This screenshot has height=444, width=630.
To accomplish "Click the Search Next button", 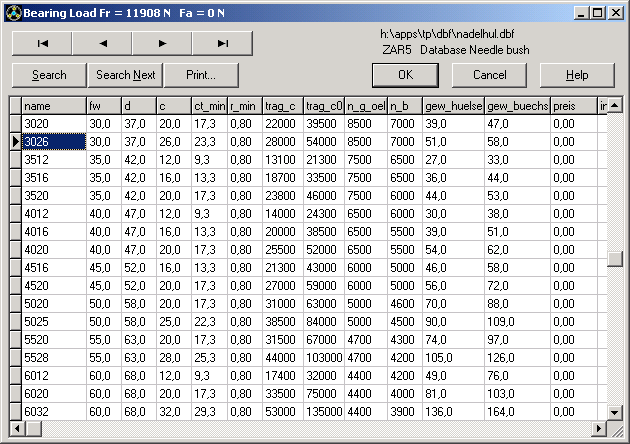I will (x=126, y=75).
